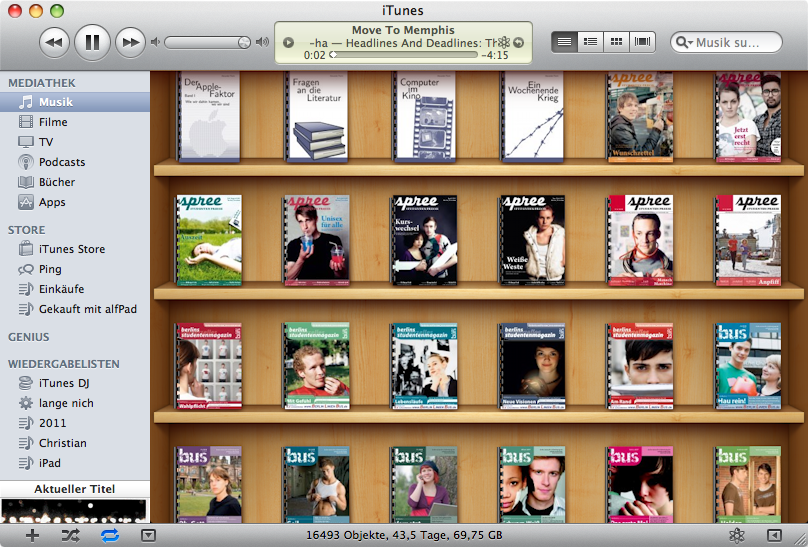Open the spree issue 'Auszeit'
808x547 pixels.
click(x=209, y=240)
